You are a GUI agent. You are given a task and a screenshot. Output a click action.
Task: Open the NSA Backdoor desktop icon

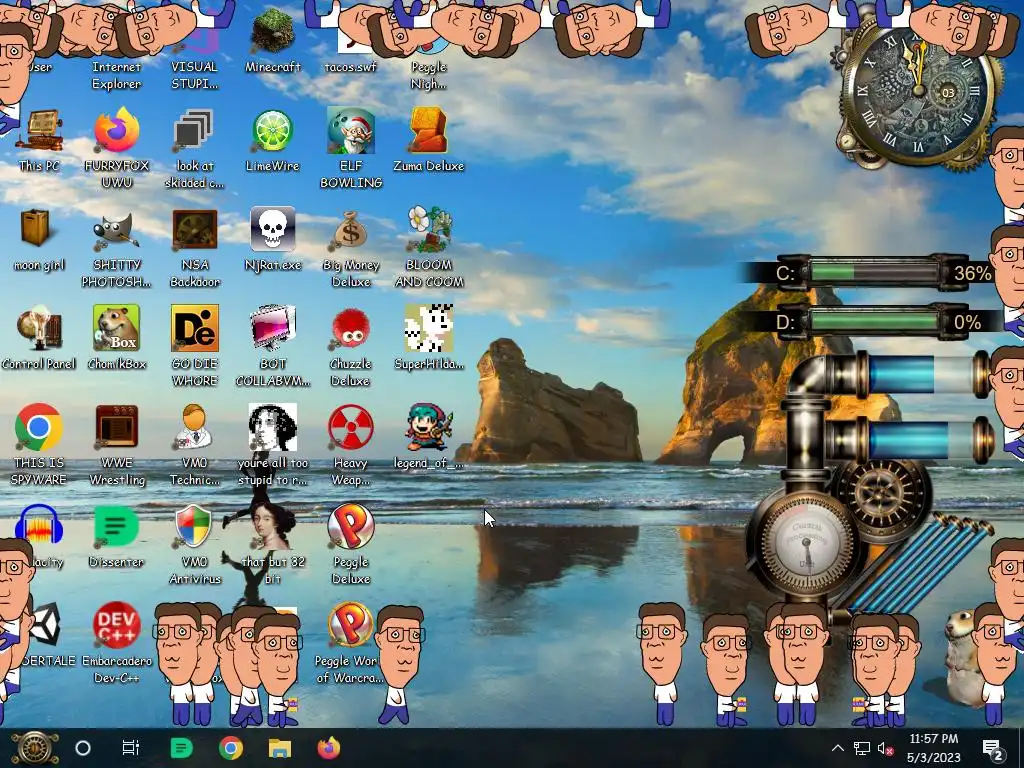[x=195, y=247]
